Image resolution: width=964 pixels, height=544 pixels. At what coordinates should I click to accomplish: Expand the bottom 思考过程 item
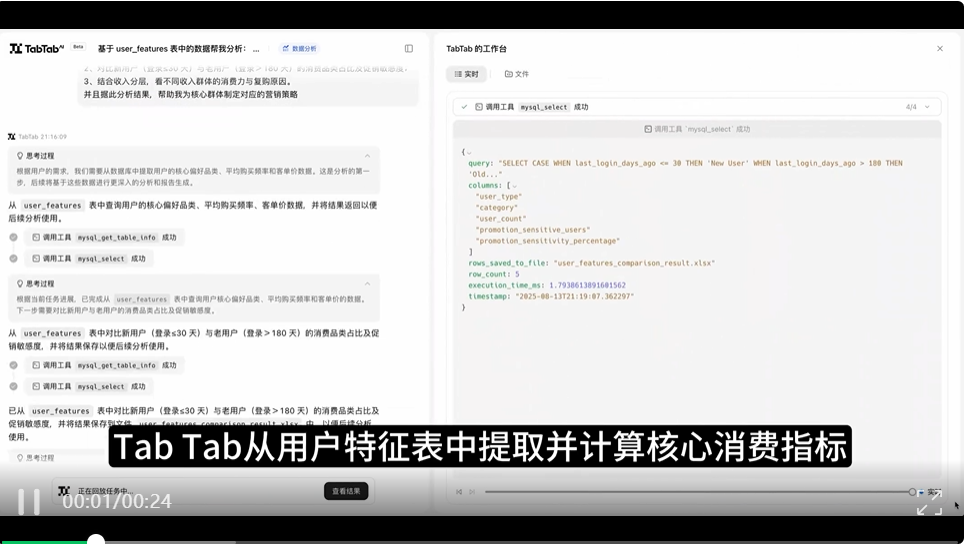[36, 458]
